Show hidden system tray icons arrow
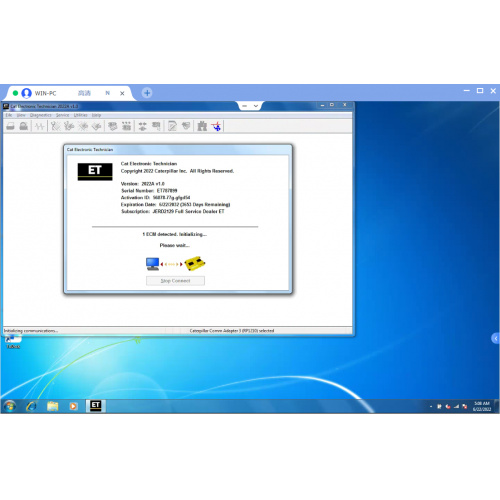 click(x=431, y=406)
